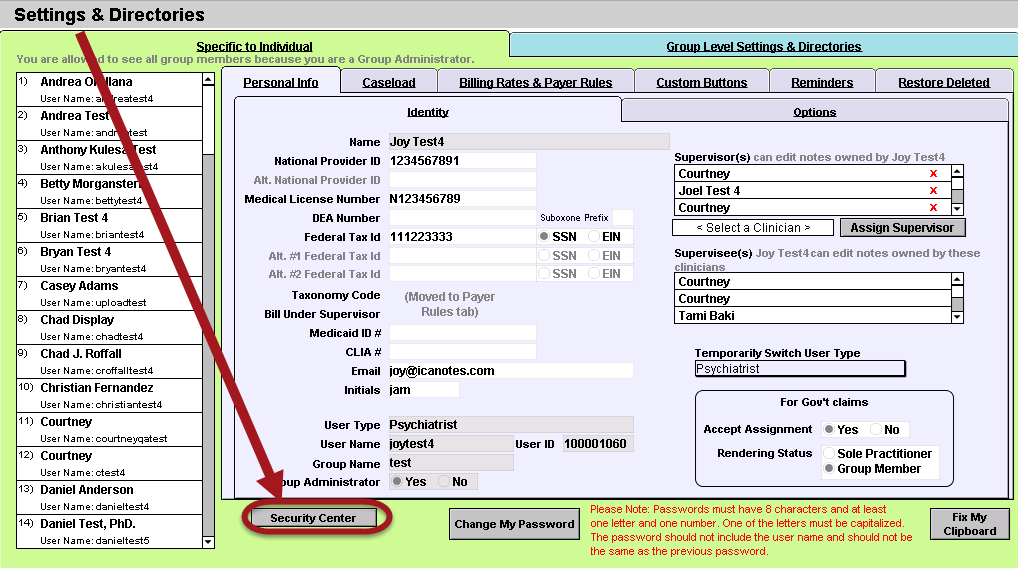Remove Joel Test 4 from Supervisor list
1018x568 pixels.
tap(932, 191)
